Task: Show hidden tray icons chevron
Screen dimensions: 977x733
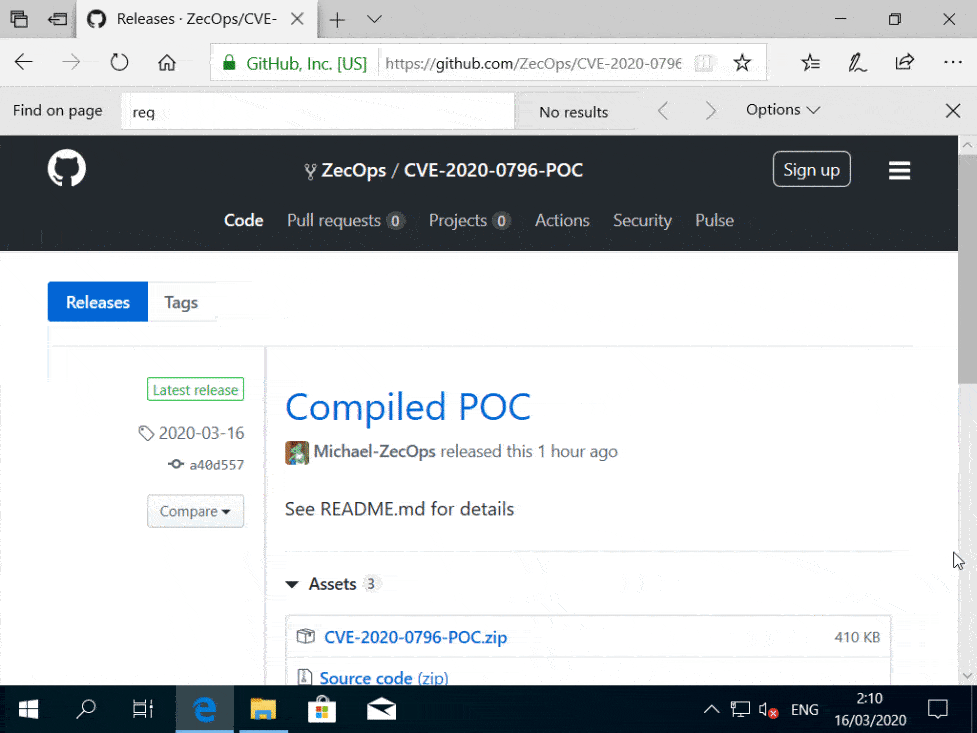Action: coord(711,709)
